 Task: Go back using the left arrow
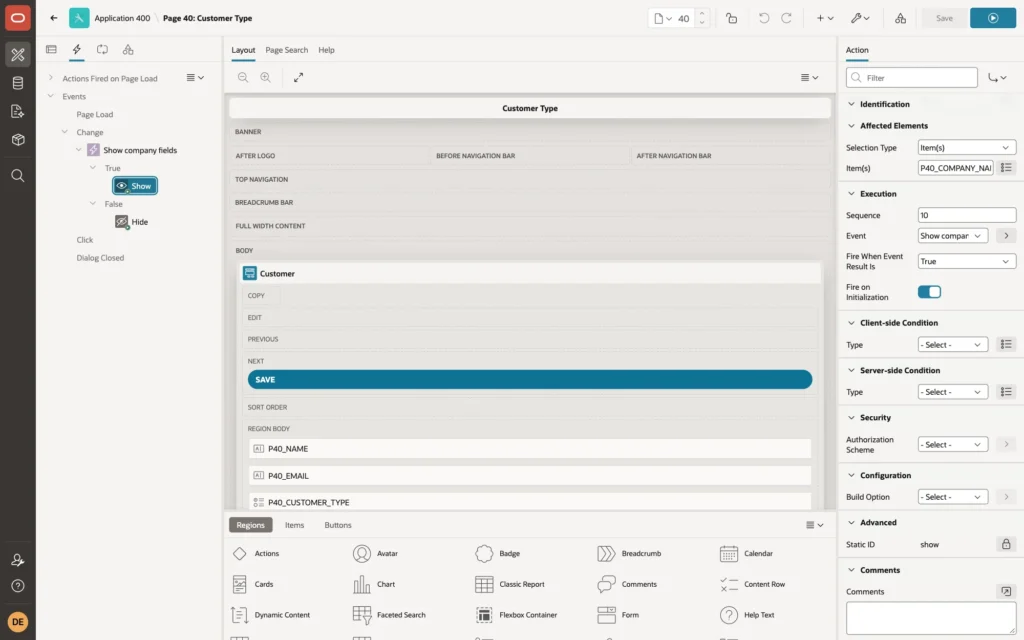(x=54, y=18)
